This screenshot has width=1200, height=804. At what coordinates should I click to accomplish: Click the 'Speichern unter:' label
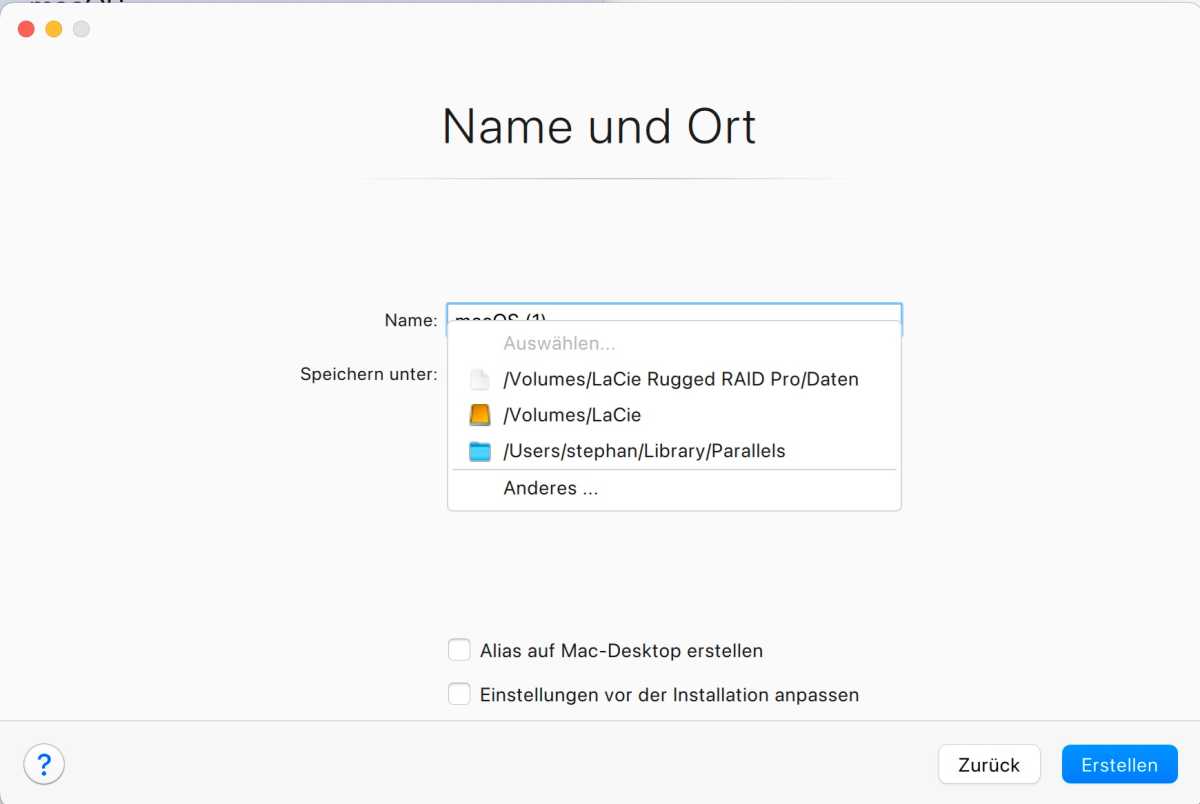[368, 374]
